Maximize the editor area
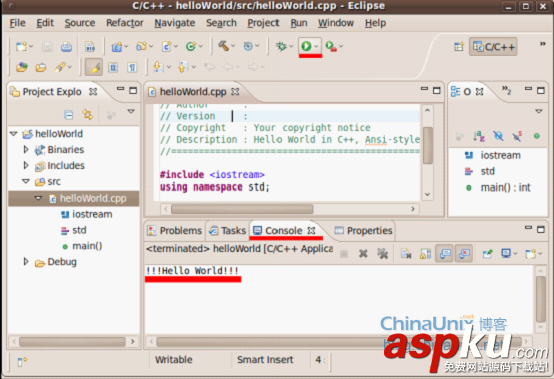This screenshot has width=554, height=379. (437, 90)
